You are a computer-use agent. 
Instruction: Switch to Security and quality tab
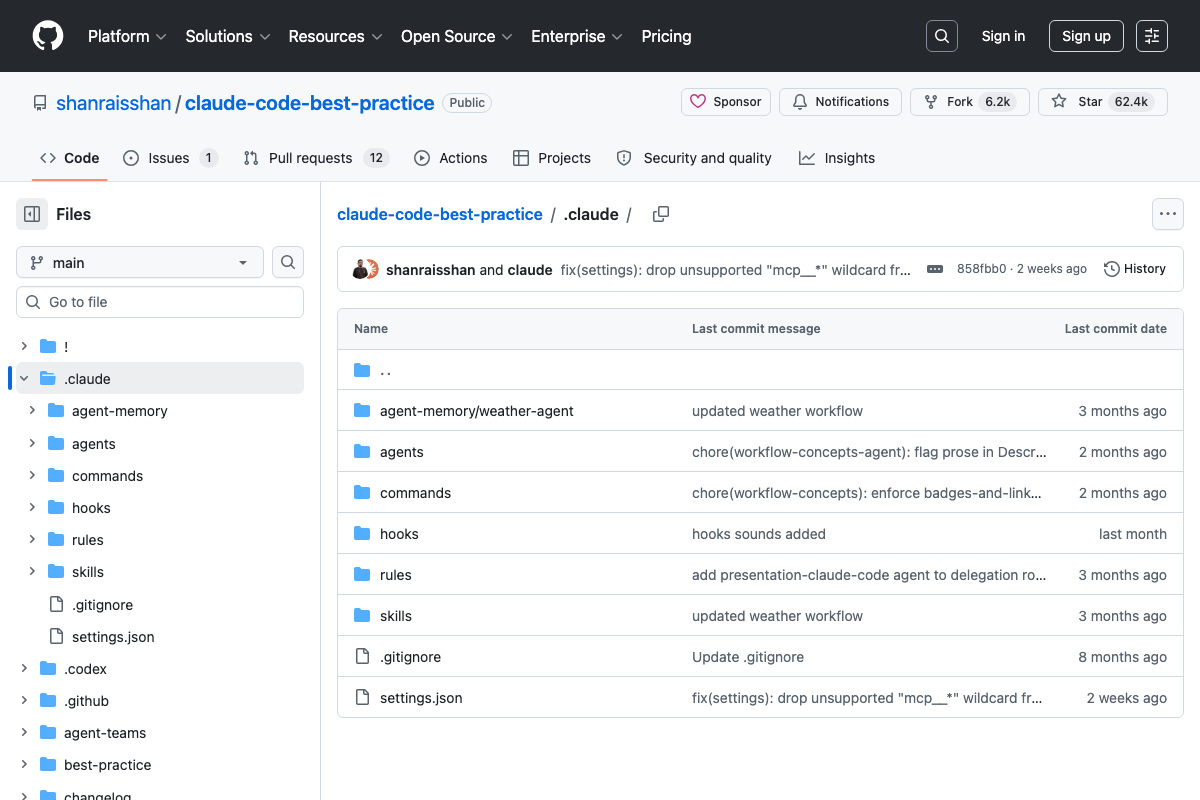click(694, 158)
